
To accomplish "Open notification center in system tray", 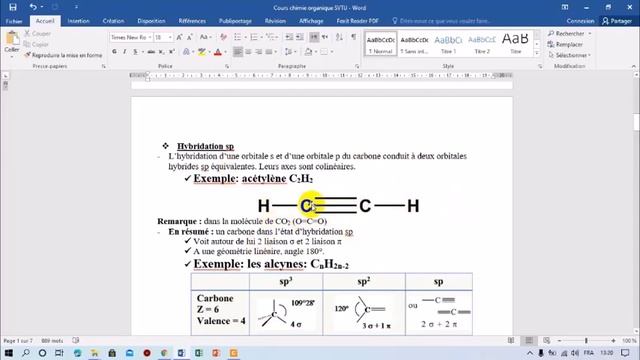I will click(625, 353).
